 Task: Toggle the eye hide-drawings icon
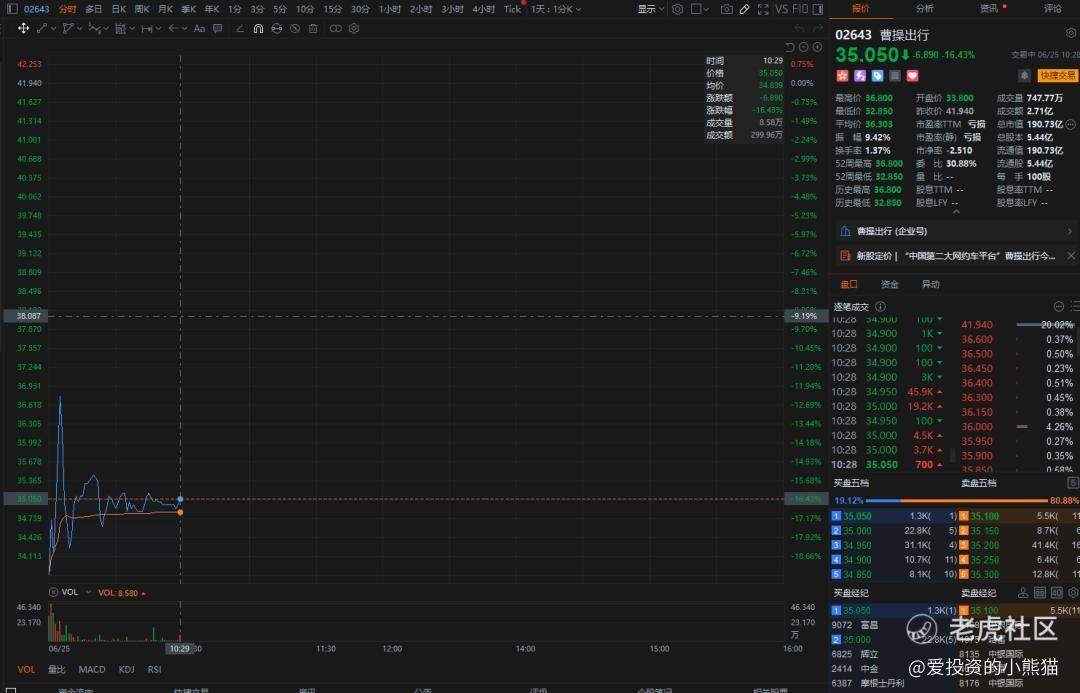[276, 28]
